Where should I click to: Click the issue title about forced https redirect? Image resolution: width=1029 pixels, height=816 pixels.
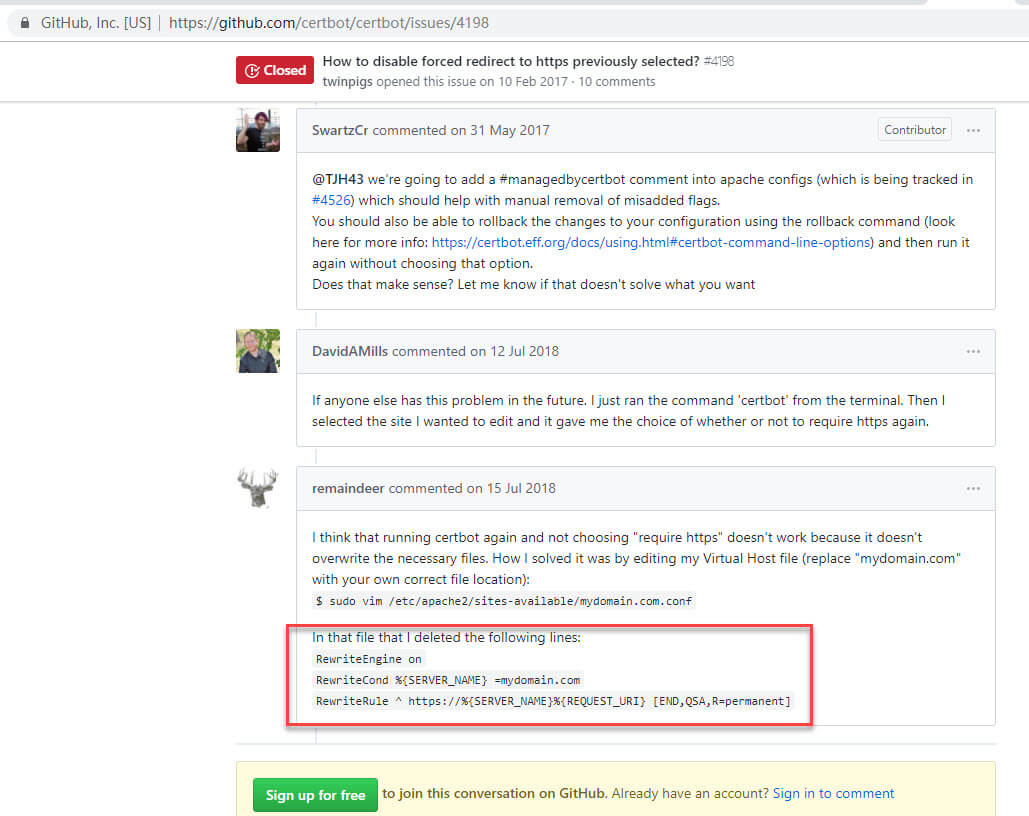pos(511,61)
